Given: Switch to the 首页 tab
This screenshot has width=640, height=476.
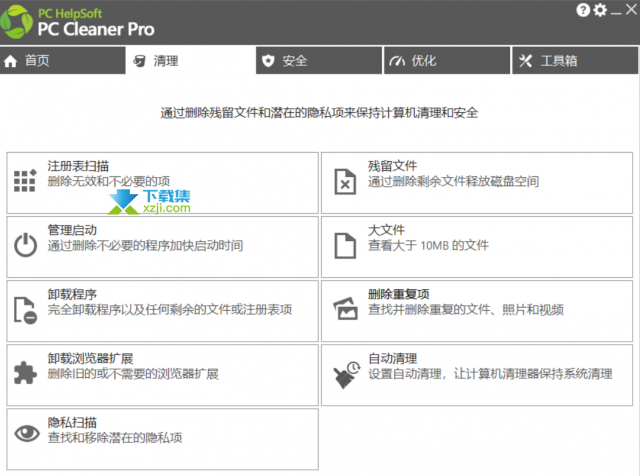Looking at the screenshot, I should tap(63, 60).
